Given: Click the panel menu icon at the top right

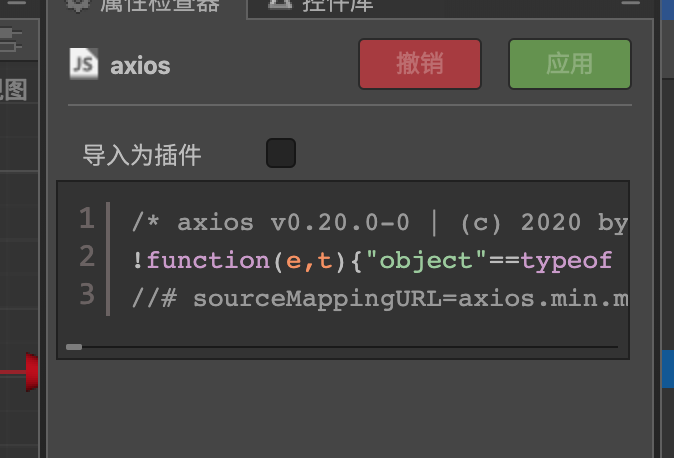Looking at the screenshot, I should click(x=631, y=3).
